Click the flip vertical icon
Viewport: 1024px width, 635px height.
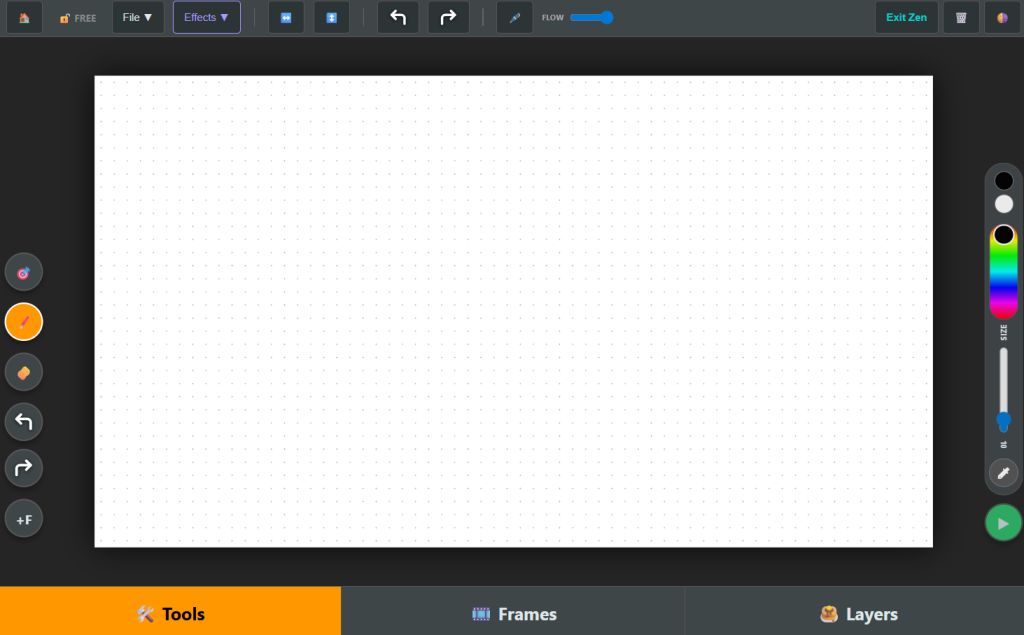pos(332,17)
